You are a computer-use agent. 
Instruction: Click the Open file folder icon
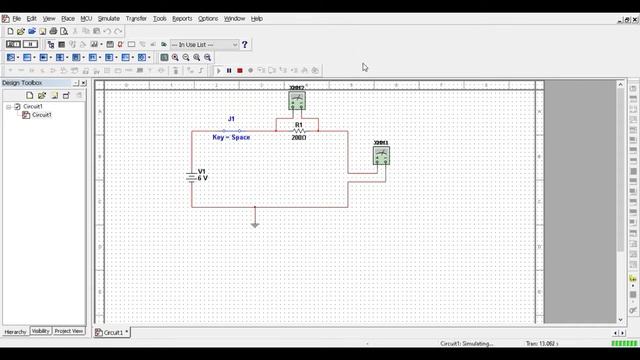(21, 31)
